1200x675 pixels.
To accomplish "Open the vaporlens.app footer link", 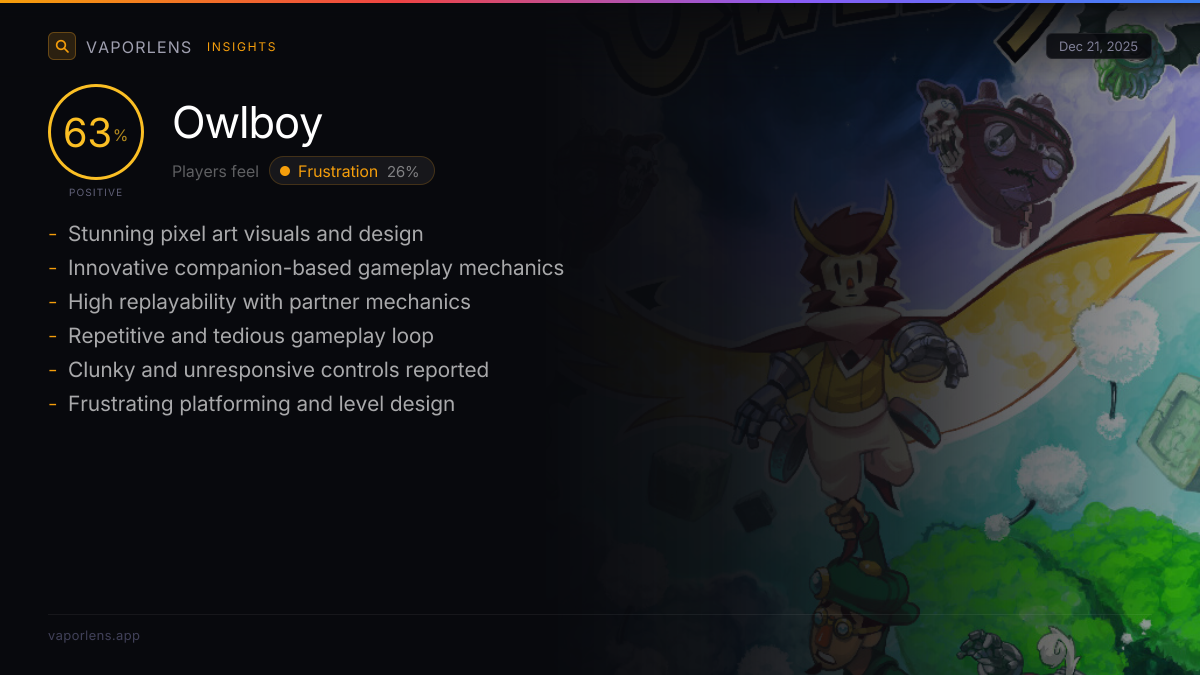I will click(x=94, y=635).
